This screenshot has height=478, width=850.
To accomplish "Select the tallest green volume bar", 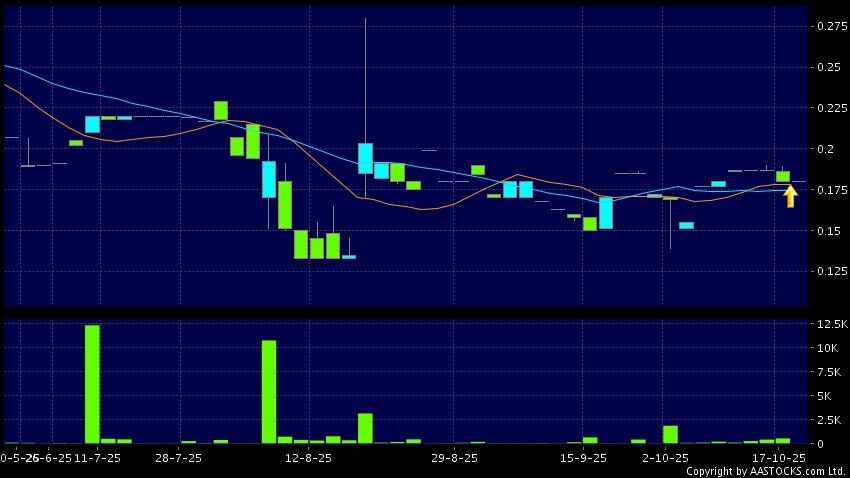I will click(x=92, y=384).
